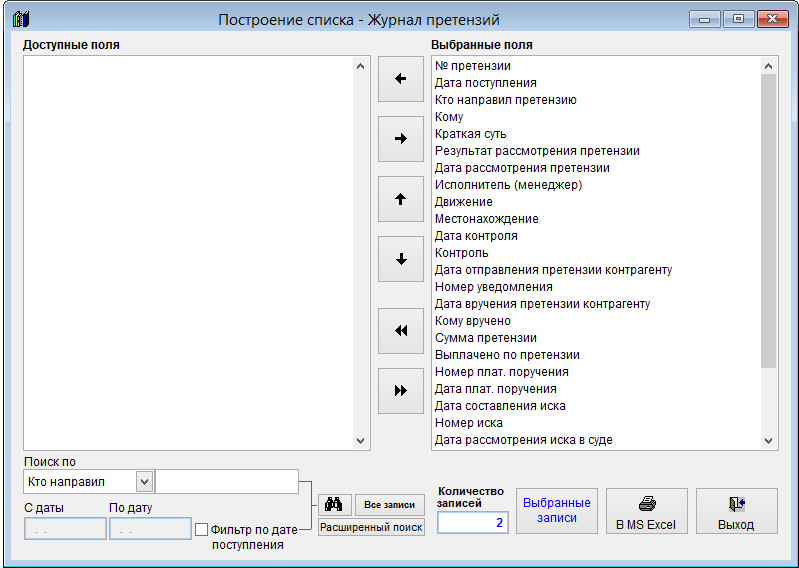The image size is (799, 568).
Task: Export list with В MS Excel button
Action: [646, 511]
